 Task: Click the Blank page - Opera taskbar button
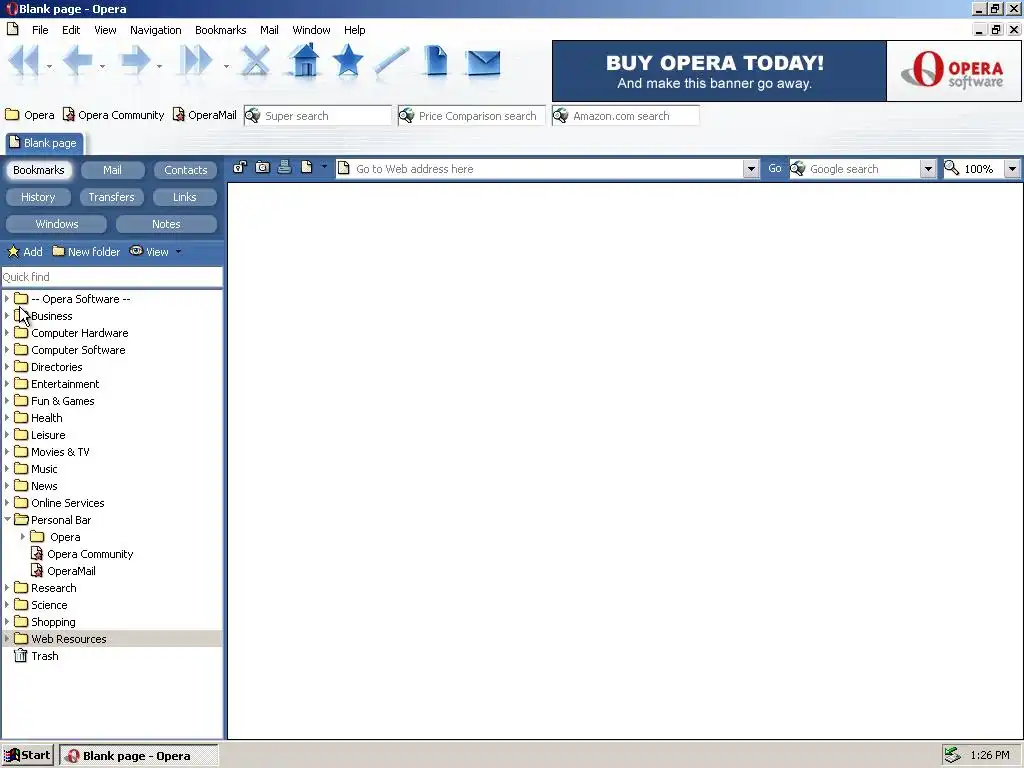click(138, 756)
